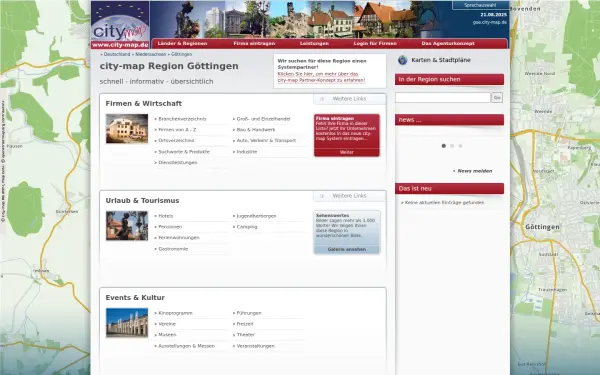The width and height of the screenshot is (600, 375).
Task: Open the Firma eintragen menu item
Action: tap(254, 44)
